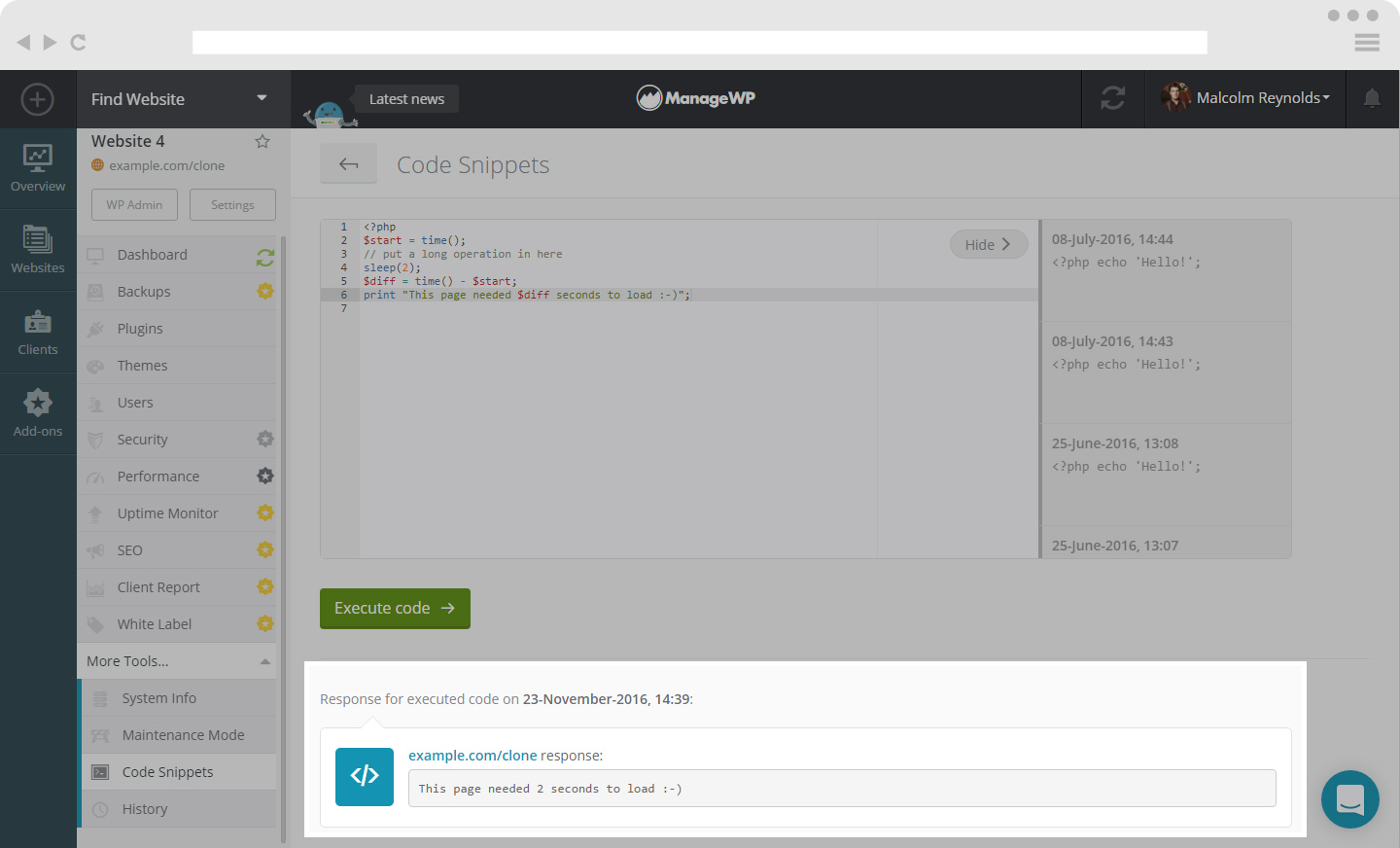1400x848 pixels.
Task: Open the Add-ons sidebar section
Action: coord(38,413)
